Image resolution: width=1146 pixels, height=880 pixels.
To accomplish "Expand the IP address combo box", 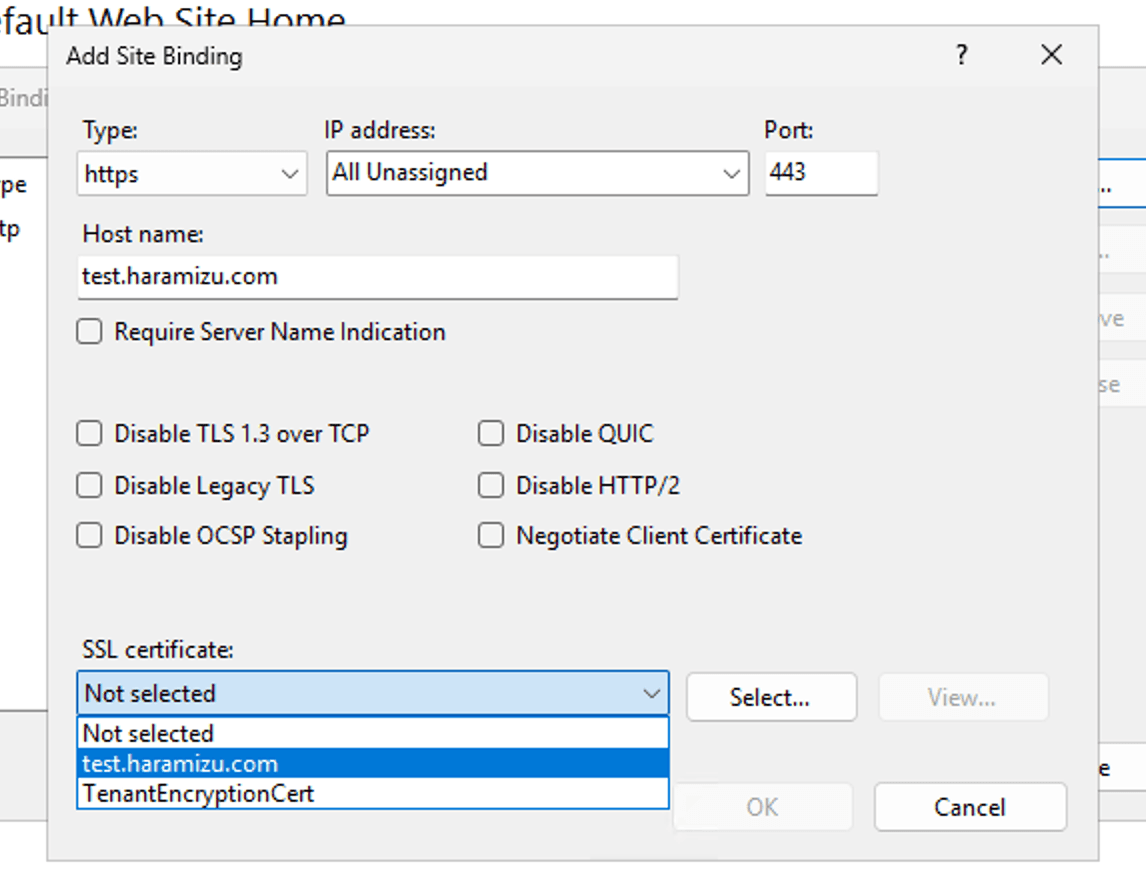I will (731, 174).
